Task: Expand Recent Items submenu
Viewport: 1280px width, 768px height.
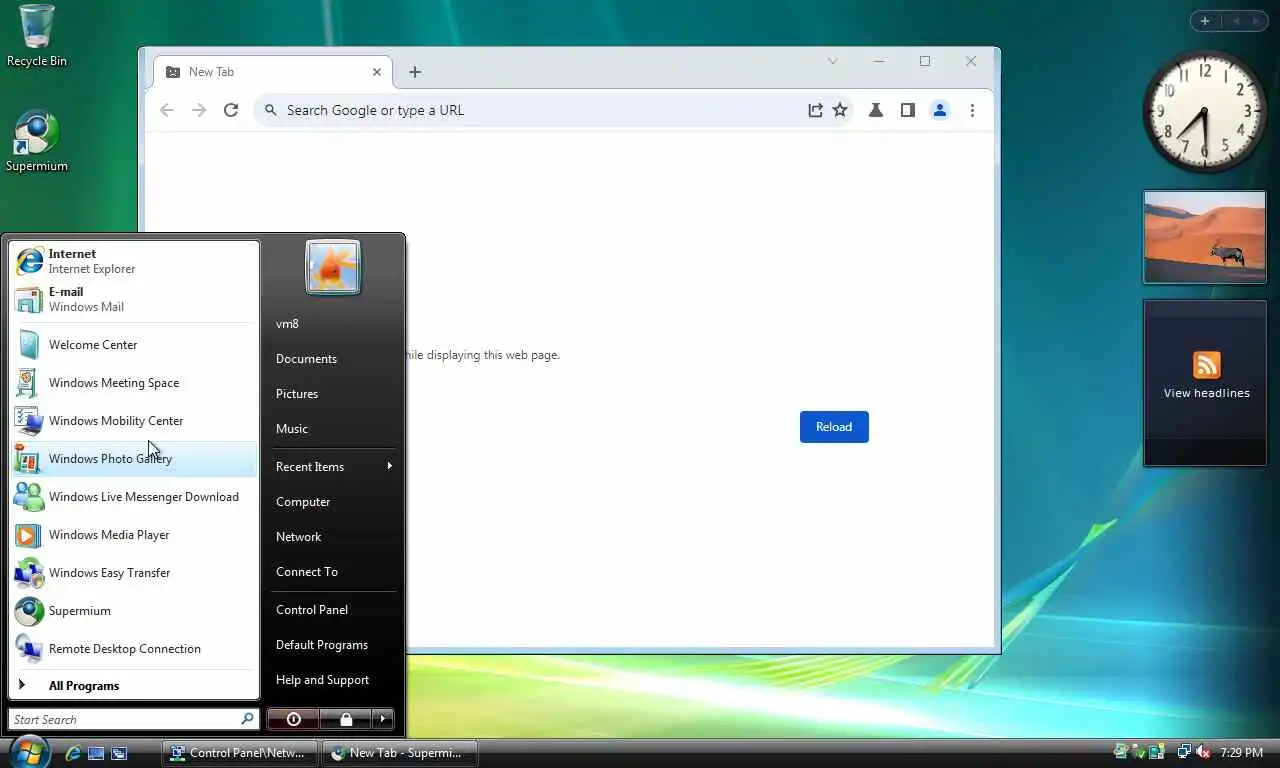Action: point(334,467)
